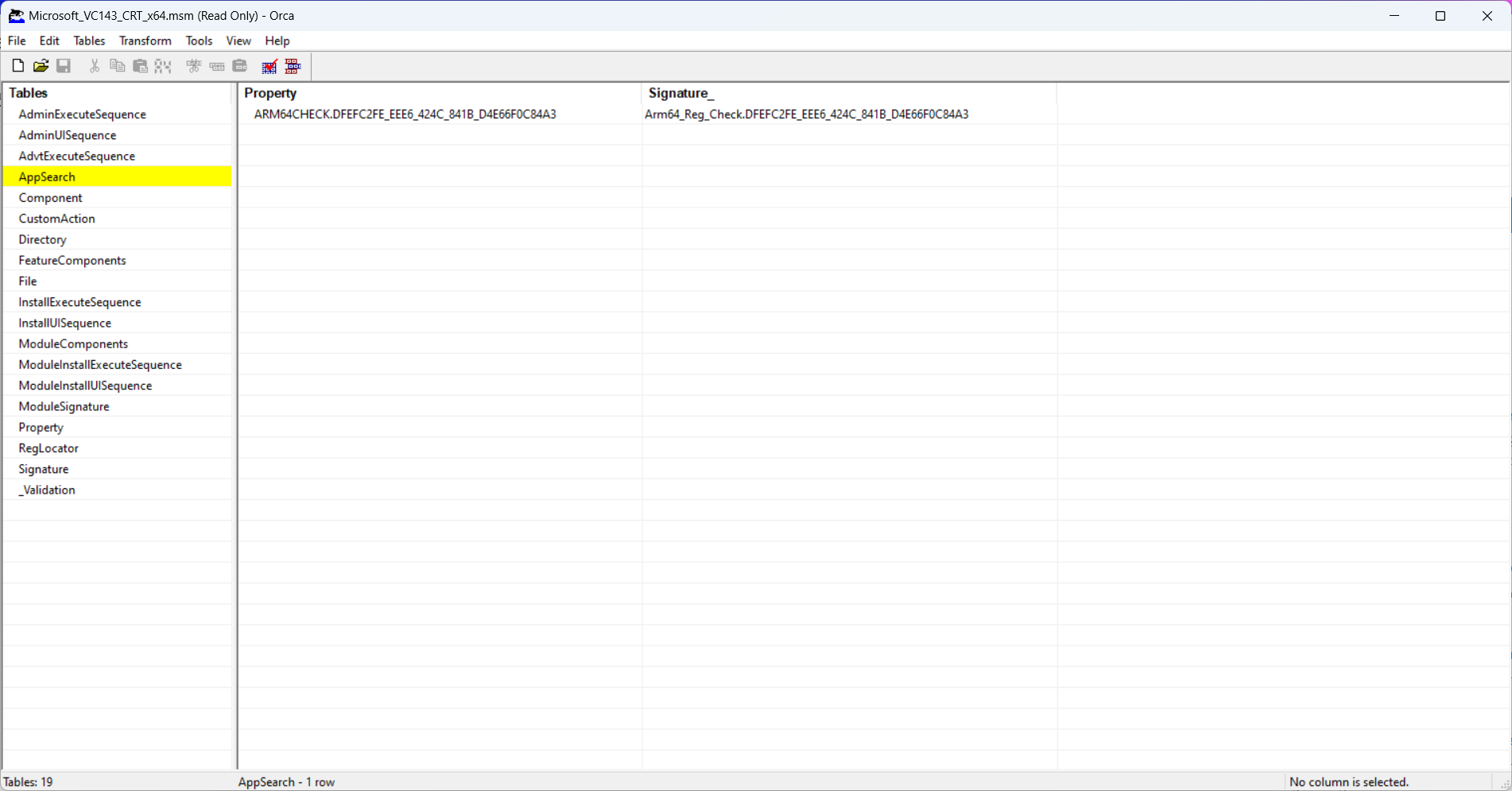Minimize the Orca window
The width and height of the screenshot is (1512, 791).
(x=1394, y=16)
